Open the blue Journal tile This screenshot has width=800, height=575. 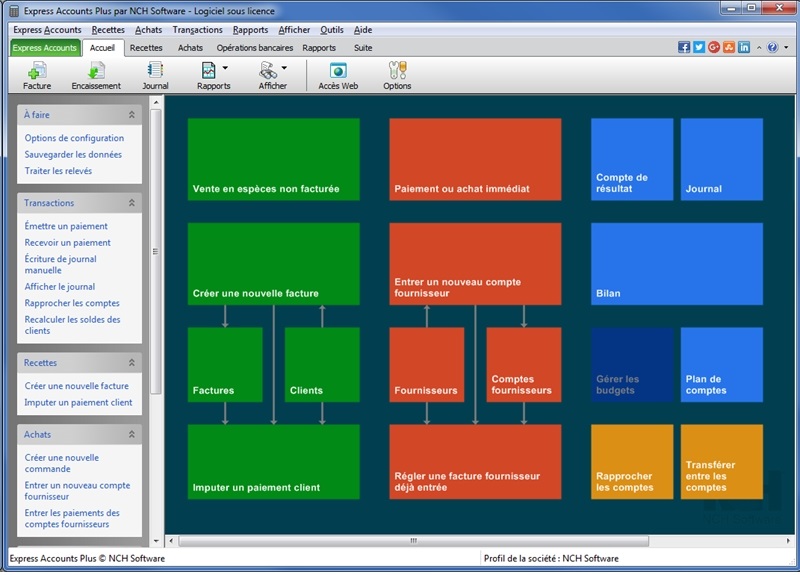coord(722,159)
